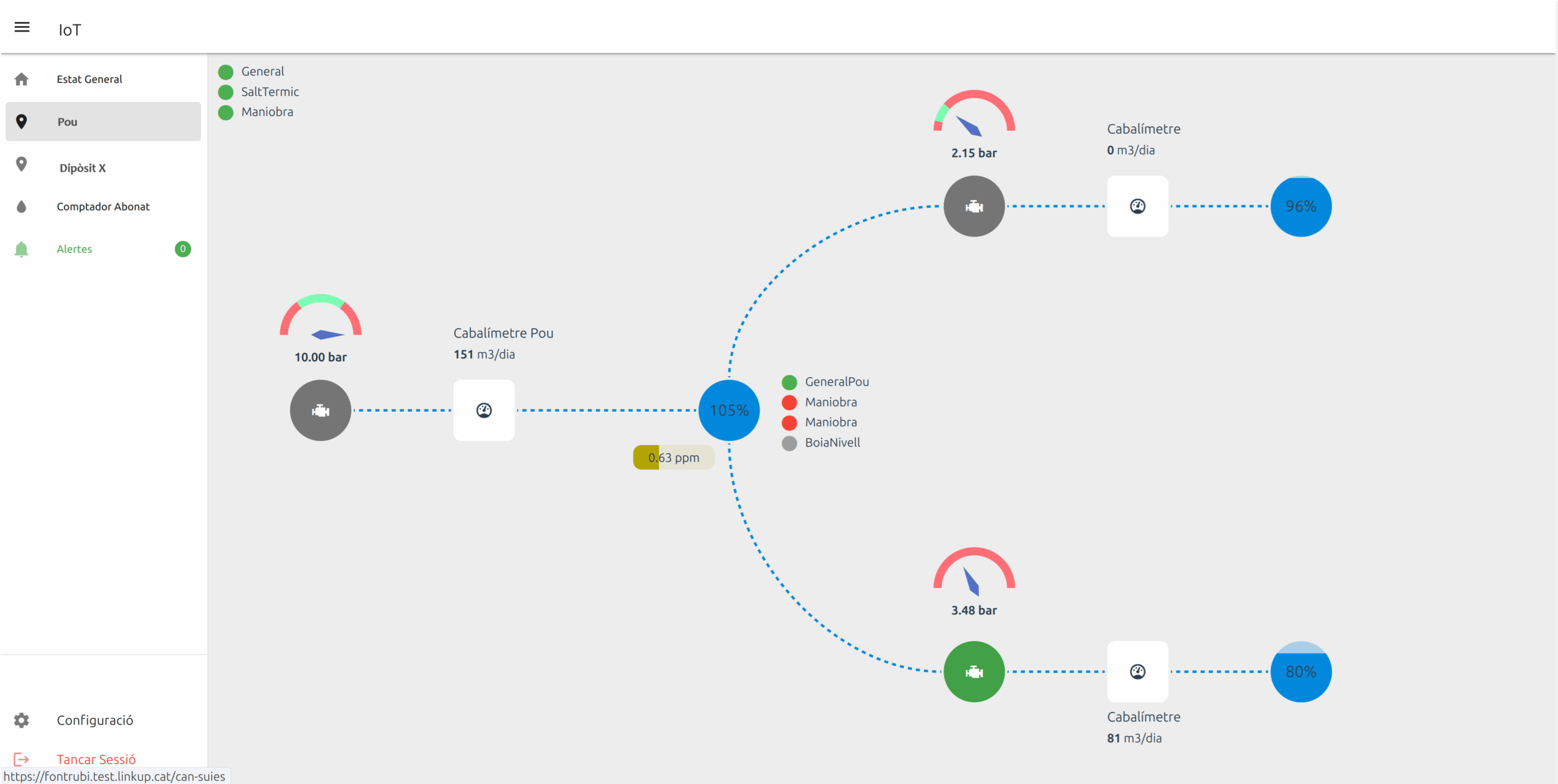The height and width of the screenshot is (784, 1558).
Task: Click the gray pump icon at 10.00 bar
Action: point(320,411)
